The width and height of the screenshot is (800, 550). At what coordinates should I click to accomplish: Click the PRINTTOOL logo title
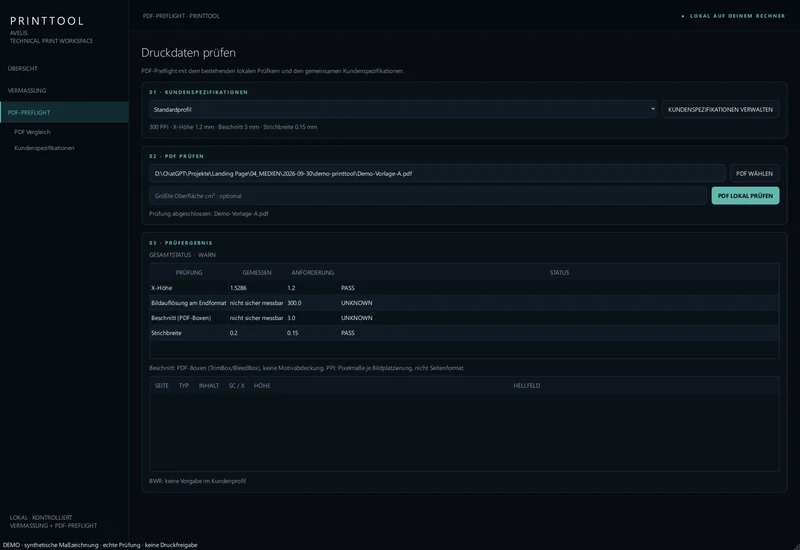(47, 21)
